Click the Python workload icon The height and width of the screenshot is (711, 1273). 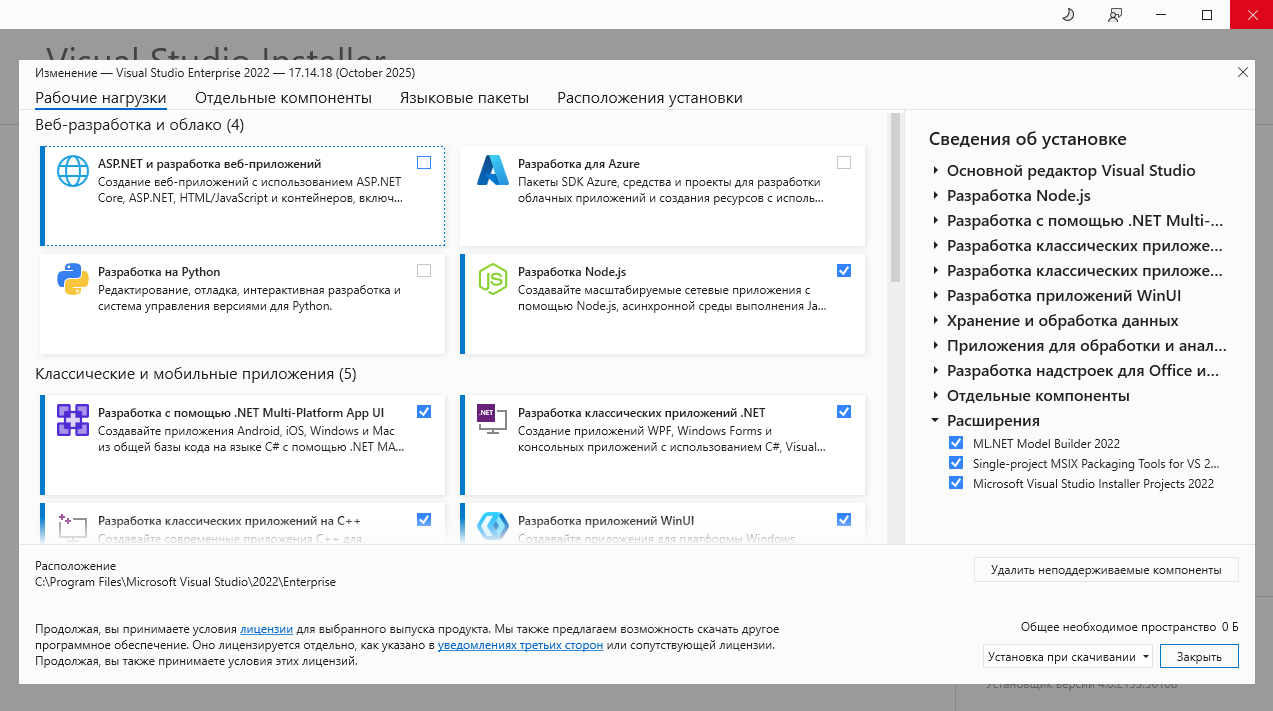coord(73,279)
